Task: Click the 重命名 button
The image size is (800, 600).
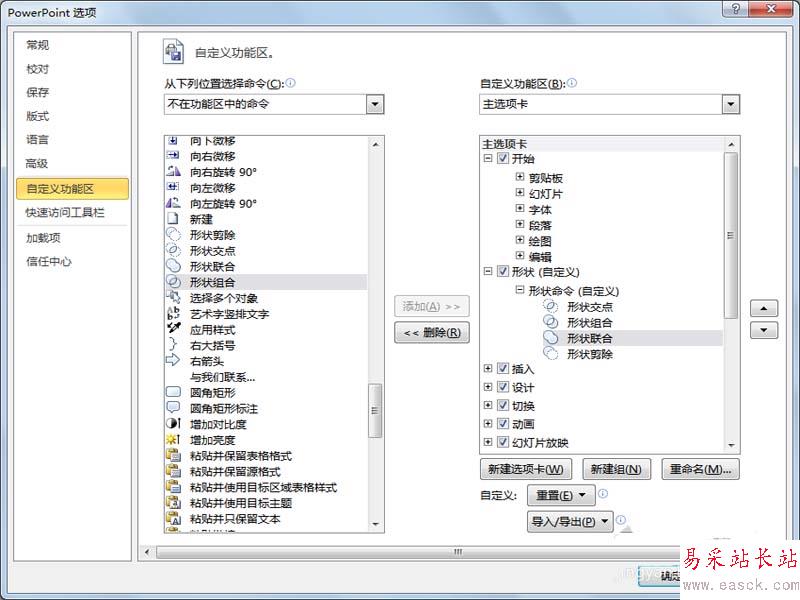Action: (700, 469)
